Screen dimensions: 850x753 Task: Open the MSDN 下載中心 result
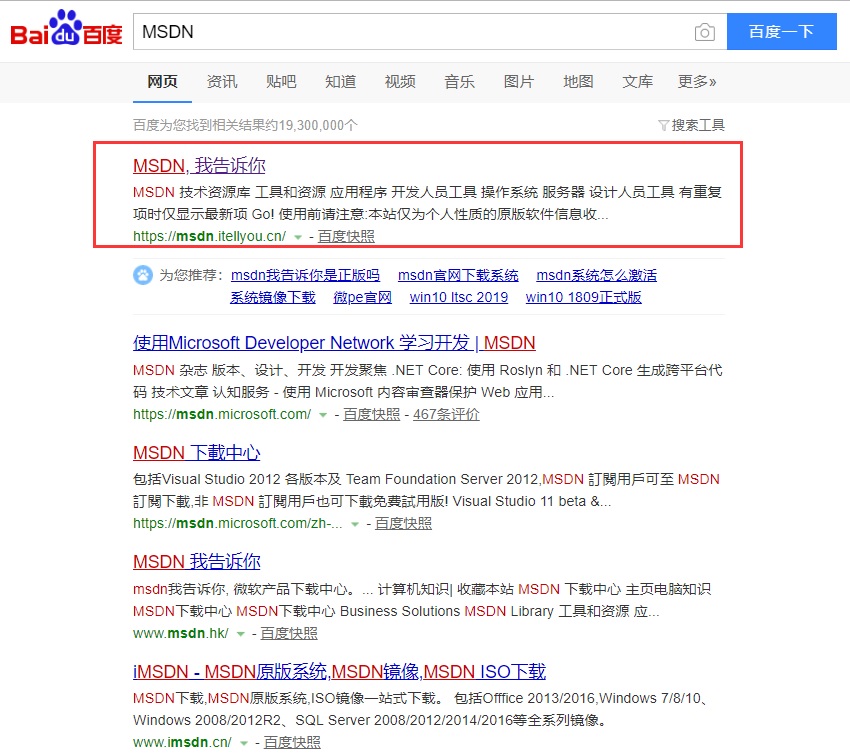point(197,453)
